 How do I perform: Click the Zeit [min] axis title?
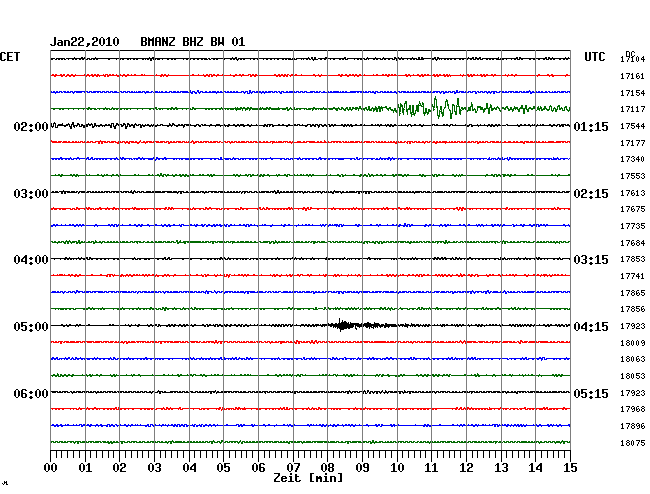[x=308, y=478]
